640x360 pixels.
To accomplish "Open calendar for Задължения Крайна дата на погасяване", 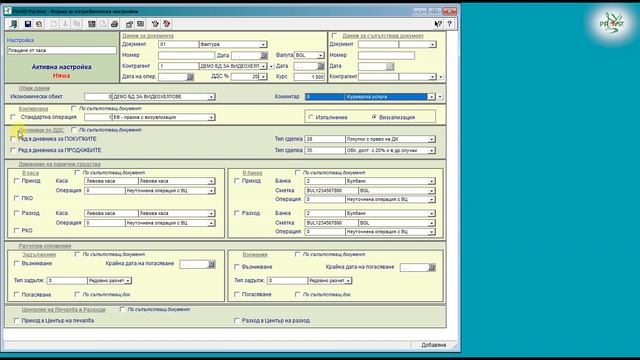I will pos(211,264).
